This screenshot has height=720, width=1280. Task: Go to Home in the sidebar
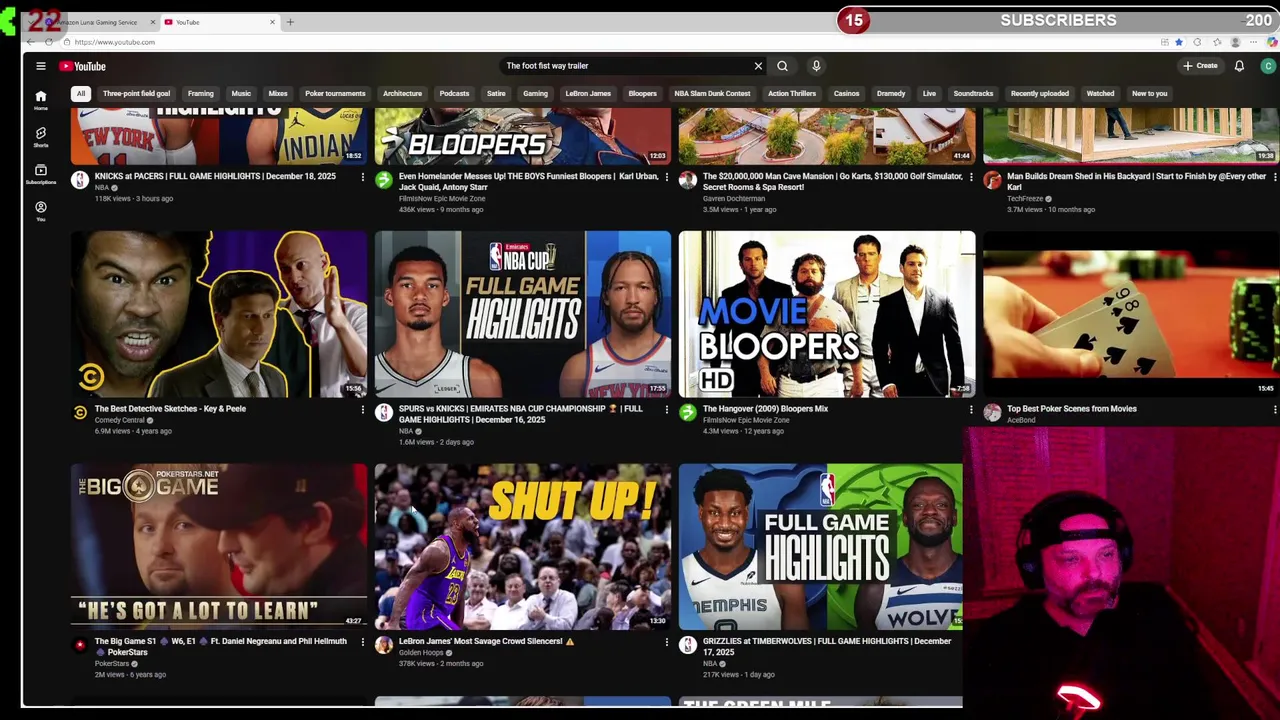41,100
